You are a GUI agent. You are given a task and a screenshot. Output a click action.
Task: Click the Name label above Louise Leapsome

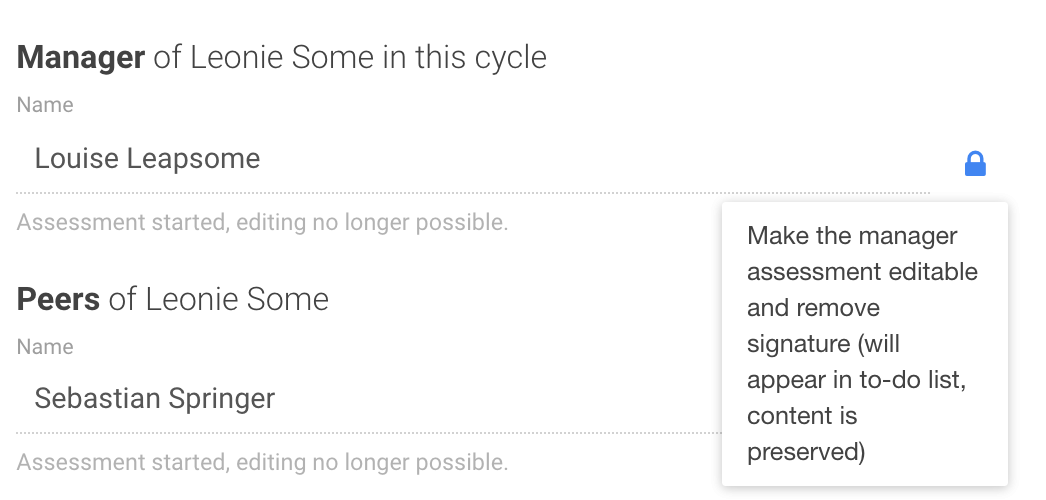(45, 105)
